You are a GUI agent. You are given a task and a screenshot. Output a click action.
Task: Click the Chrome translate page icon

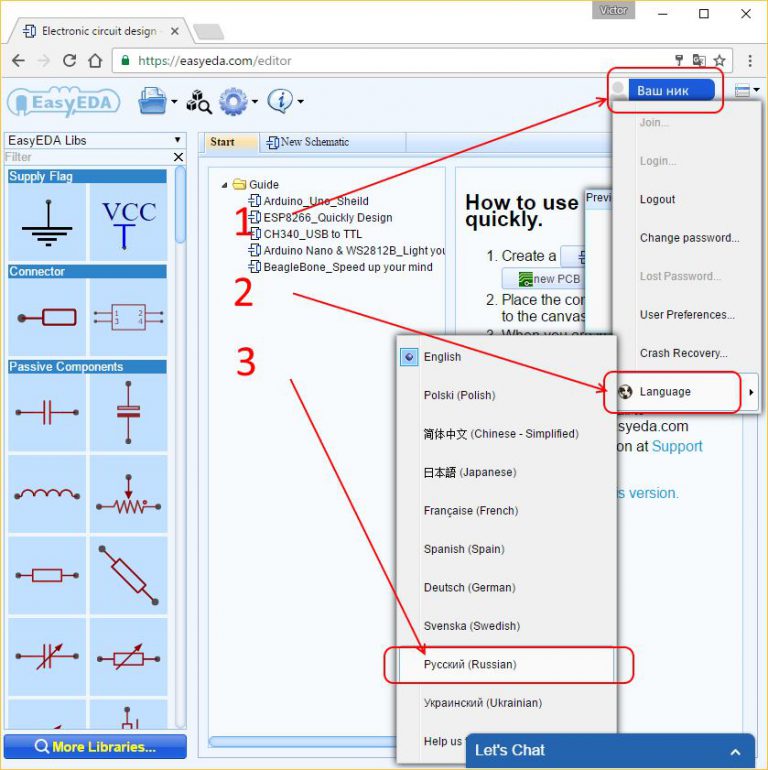coord(699,60)
